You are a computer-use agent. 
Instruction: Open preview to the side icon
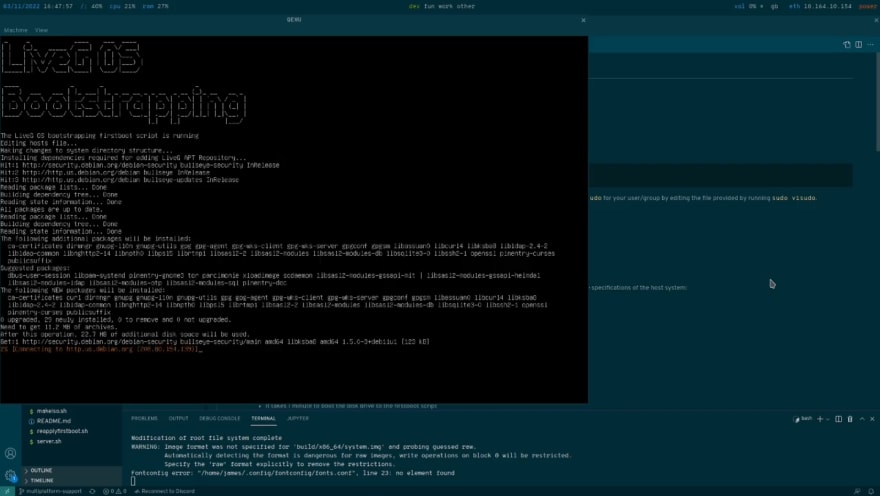847,44
